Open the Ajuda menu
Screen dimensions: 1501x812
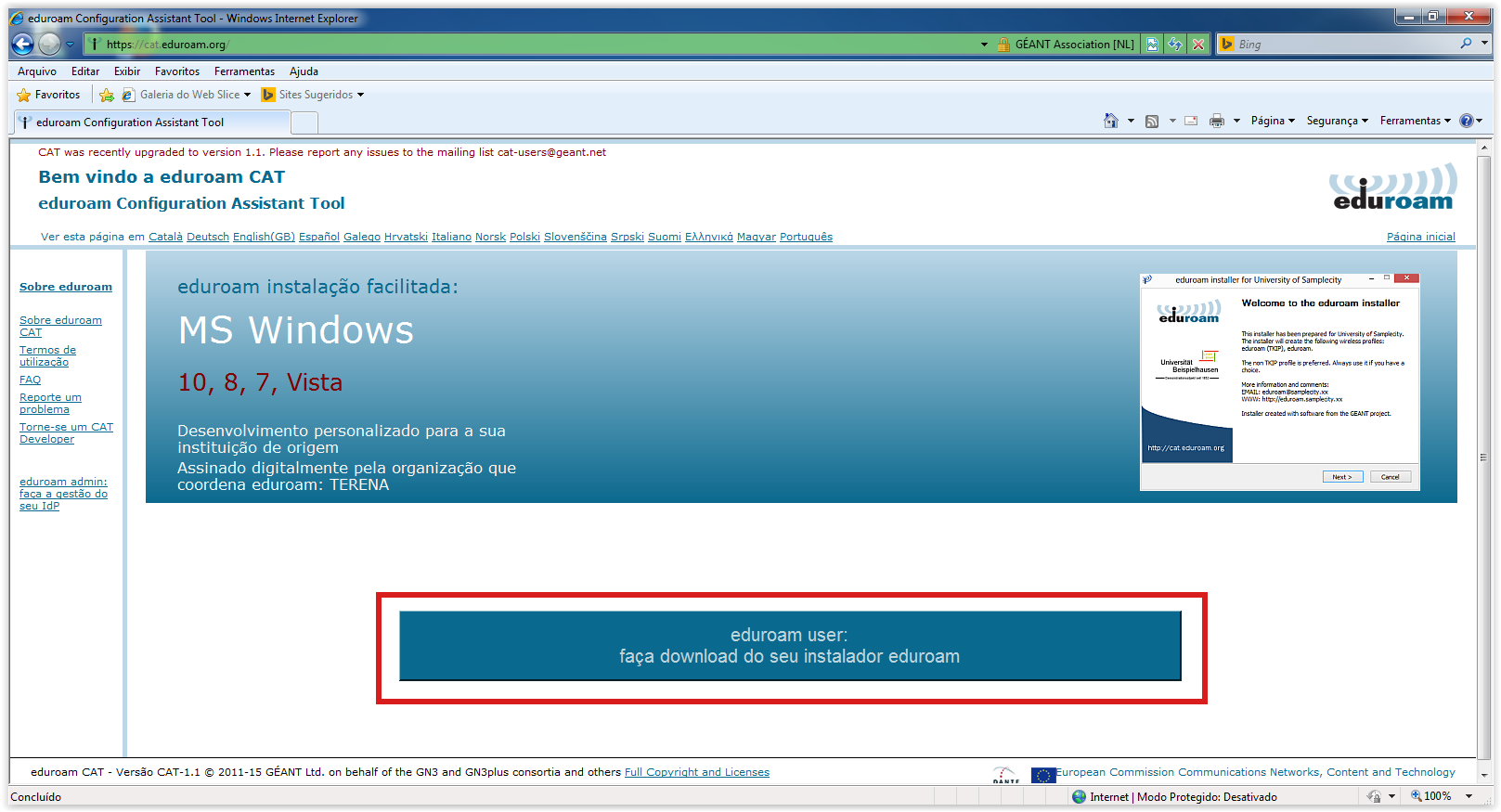(x=304, y=71)
